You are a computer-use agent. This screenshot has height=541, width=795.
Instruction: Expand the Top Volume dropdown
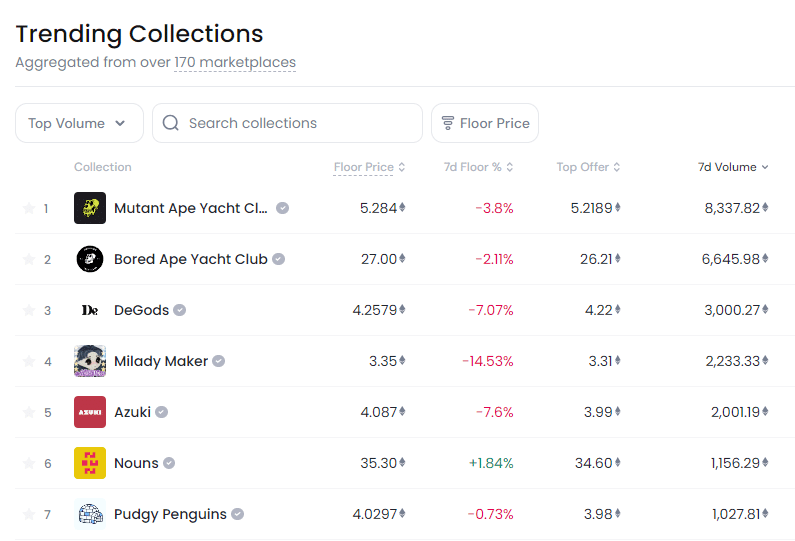[x=79, y=123]
